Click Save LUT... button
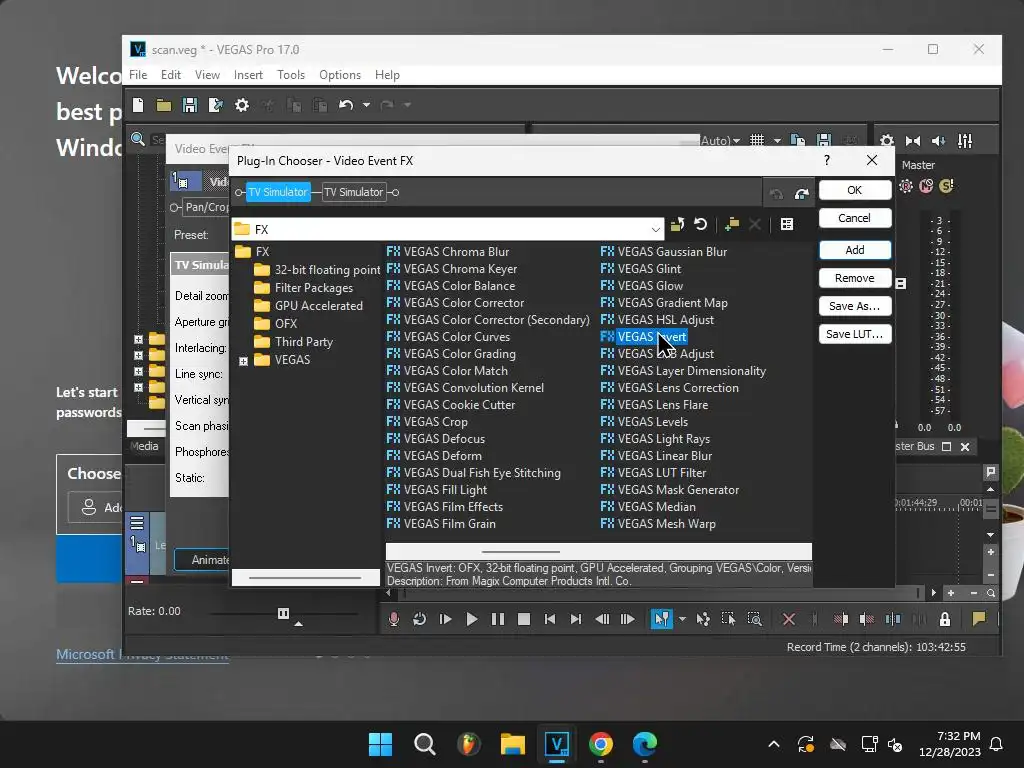This screenshot has height=768, width=1024. click(x=854, y=334)
